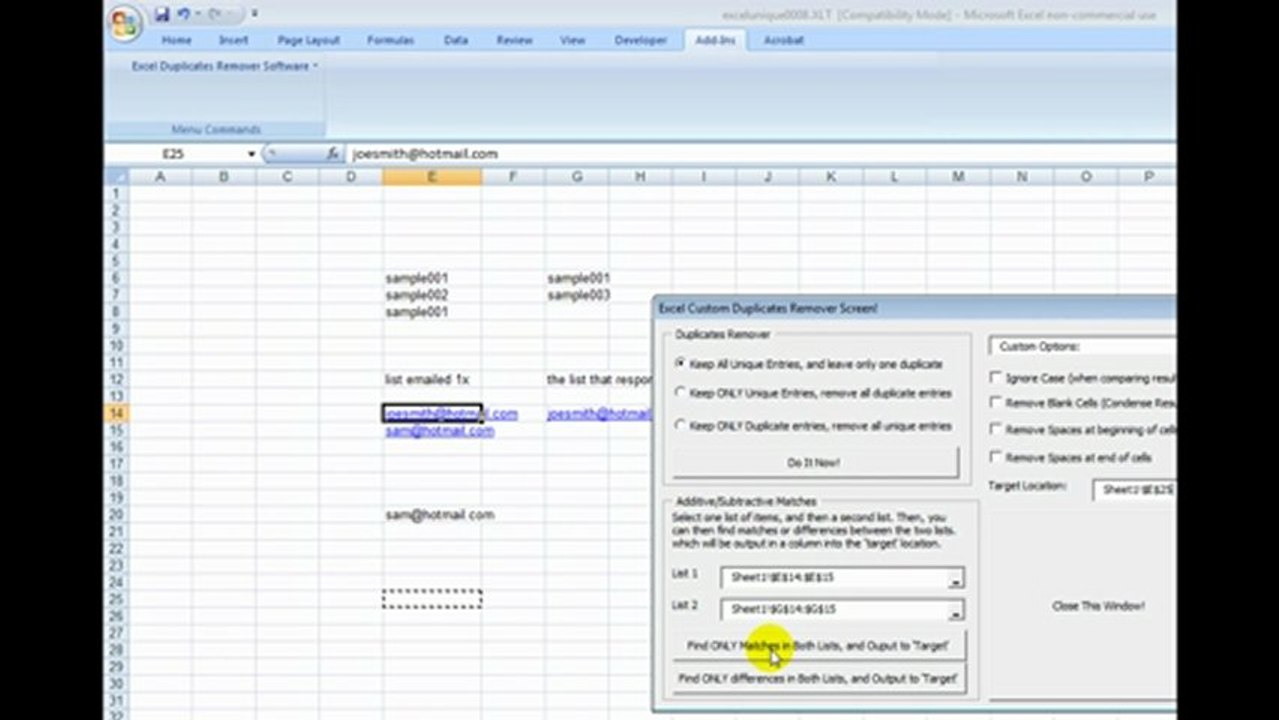
Task: Expand the Excel Duplicates Remover Software menu
Action: pos(225,66)
